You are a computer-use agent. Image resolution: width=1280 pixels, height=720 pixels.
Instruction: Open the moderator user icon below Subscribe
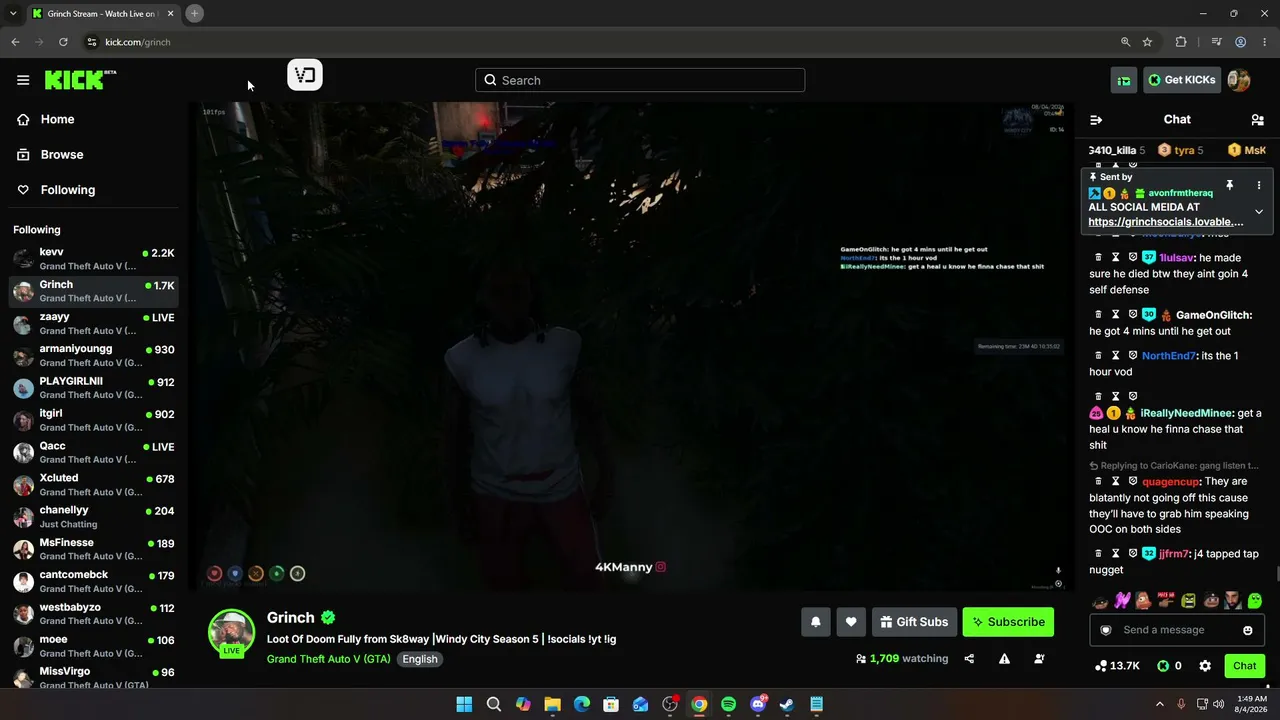(x=1040, y=659)
